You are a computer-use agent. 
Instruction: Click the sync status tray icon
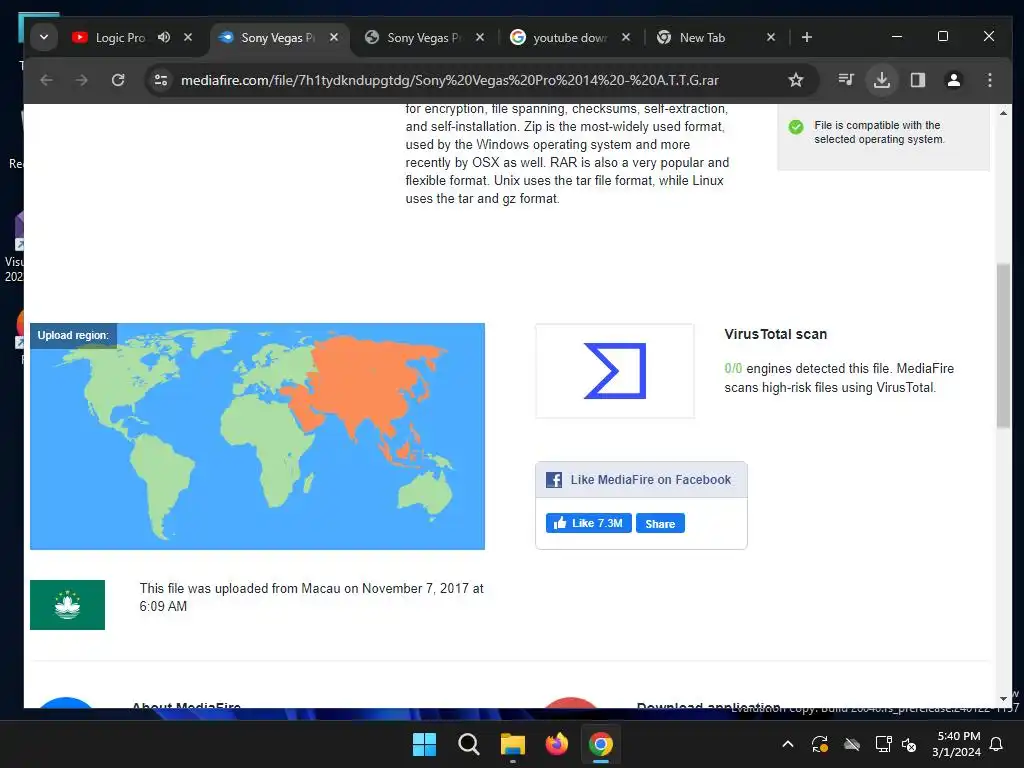820,744
